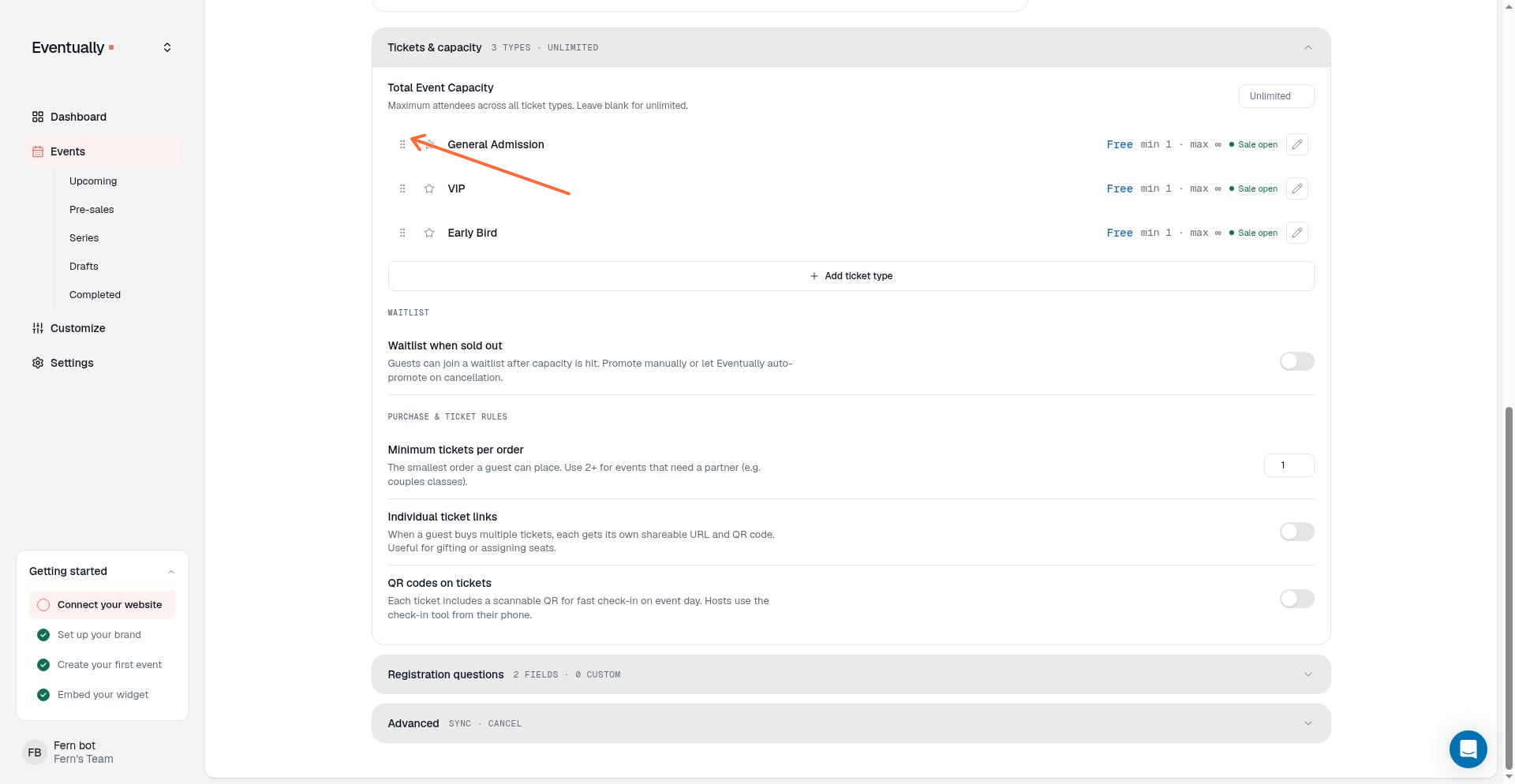Show Completed events

(95, 295)
